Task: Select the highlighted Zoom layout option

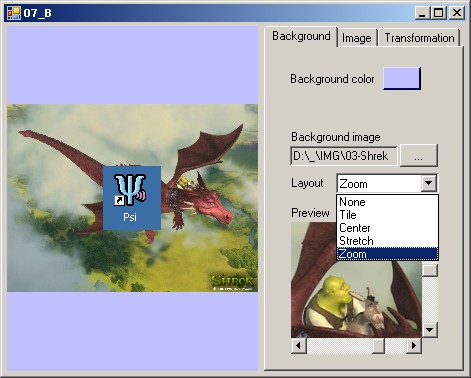Action: click(x=387, y=254)
